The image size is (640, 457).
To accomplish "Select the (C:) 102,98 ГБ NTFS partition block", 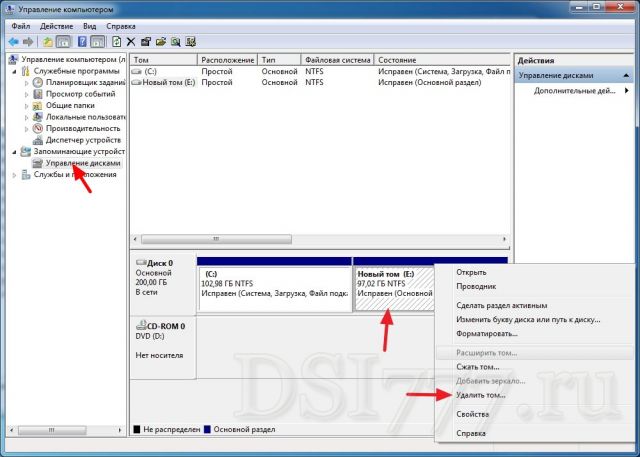I will [x=275, y=288].
